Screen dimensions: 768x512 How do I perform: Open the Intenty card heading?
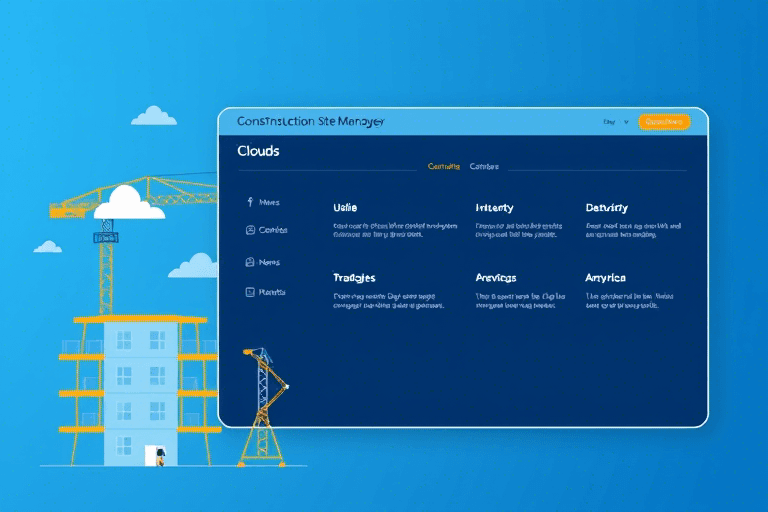tap(494, 208)
